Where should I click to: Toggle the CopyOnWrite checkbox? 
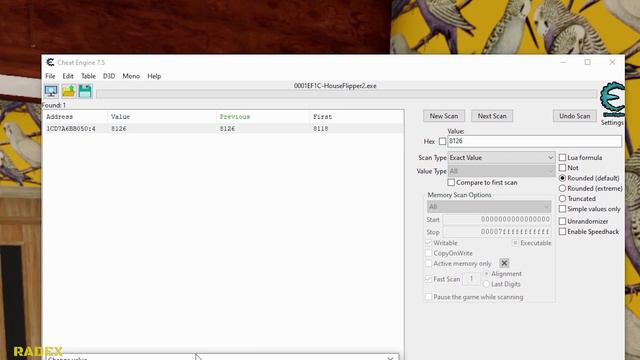(429, 253)
